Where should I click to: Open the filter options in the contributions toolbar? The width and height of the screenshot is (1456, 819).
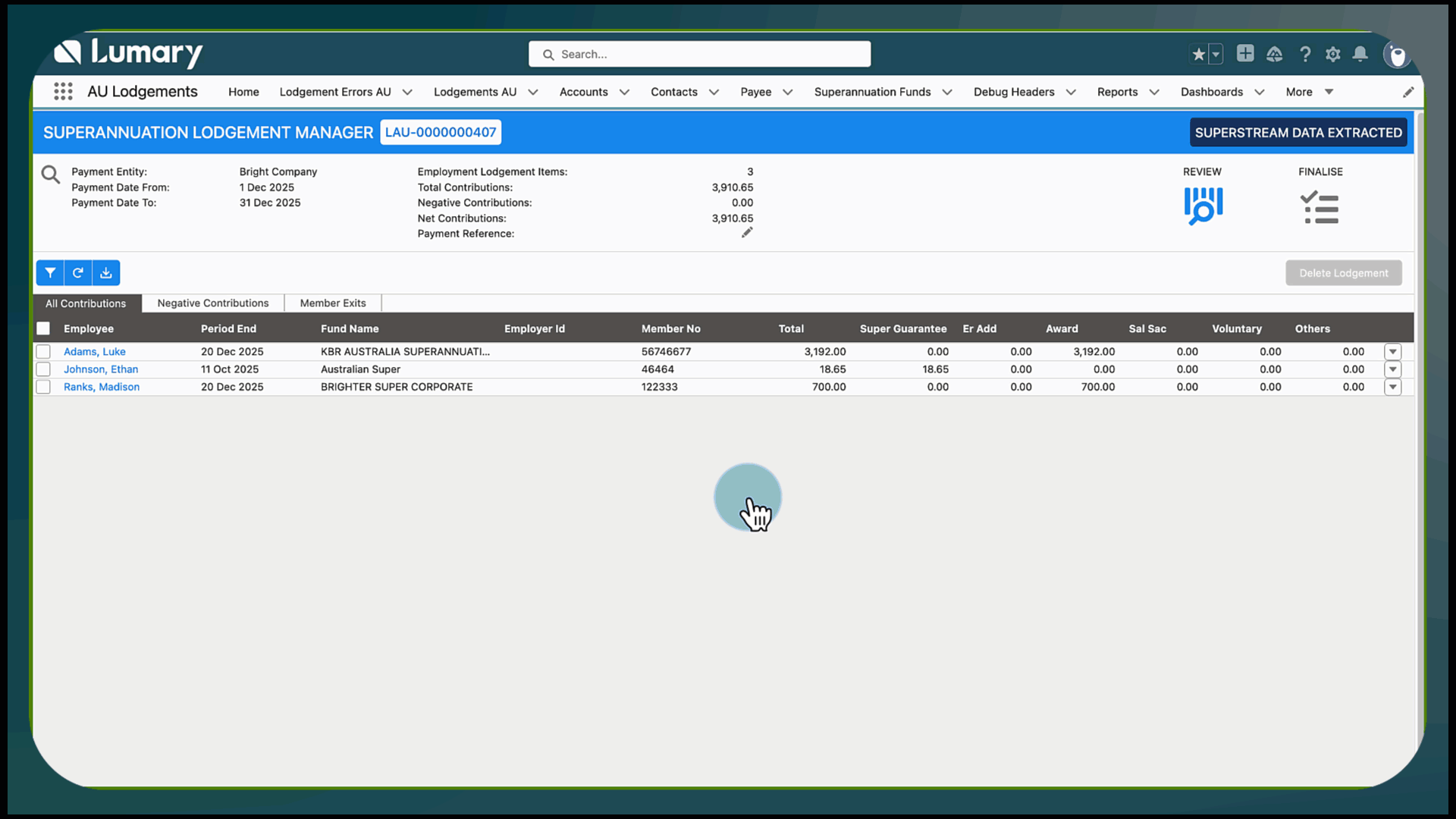coord(49,272)
